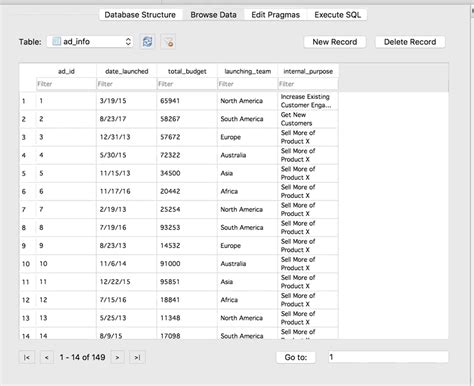The image size is (474, 386).
Task: Select Asia cell in row 11
Action: 247,282
